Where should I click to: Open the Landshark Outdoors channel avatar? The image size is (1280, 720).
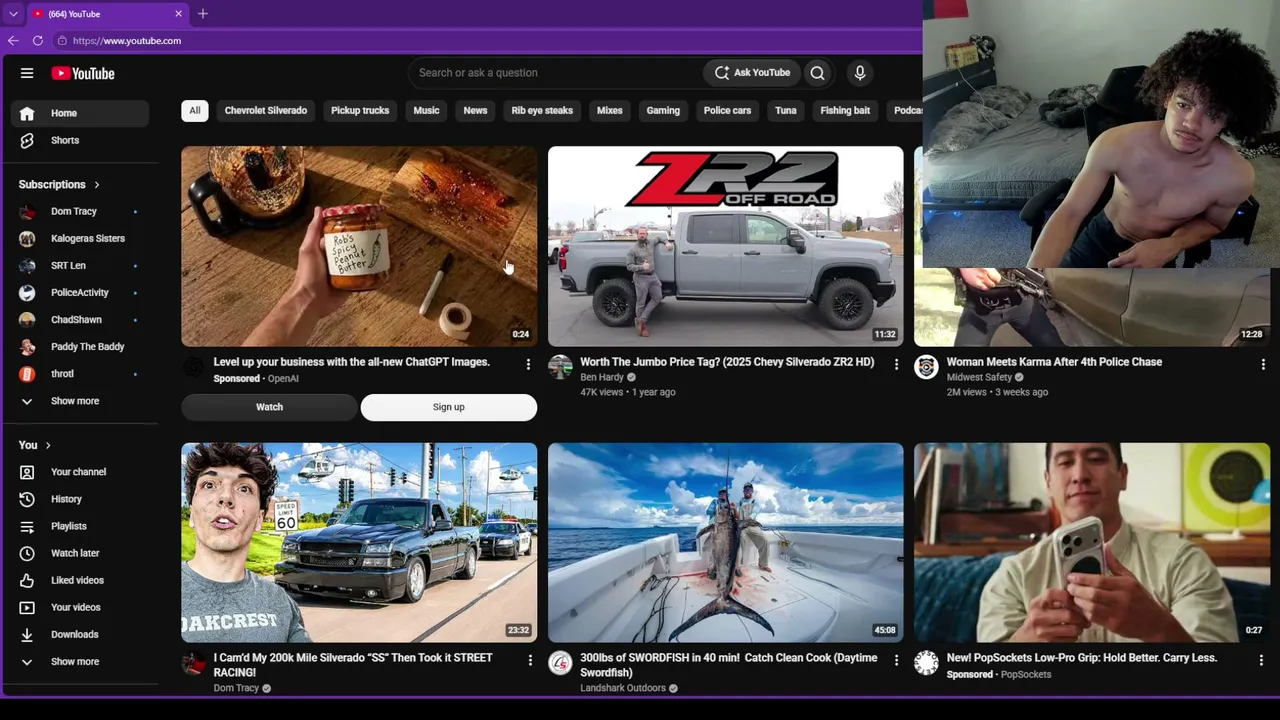pyautogui.click(x=560, y=663)
